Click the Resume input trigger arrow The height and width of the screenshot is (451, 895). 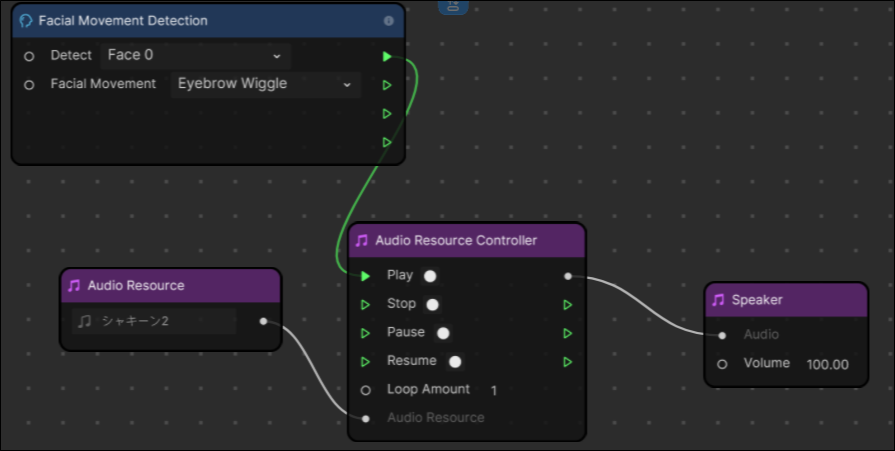pos(365,362)
